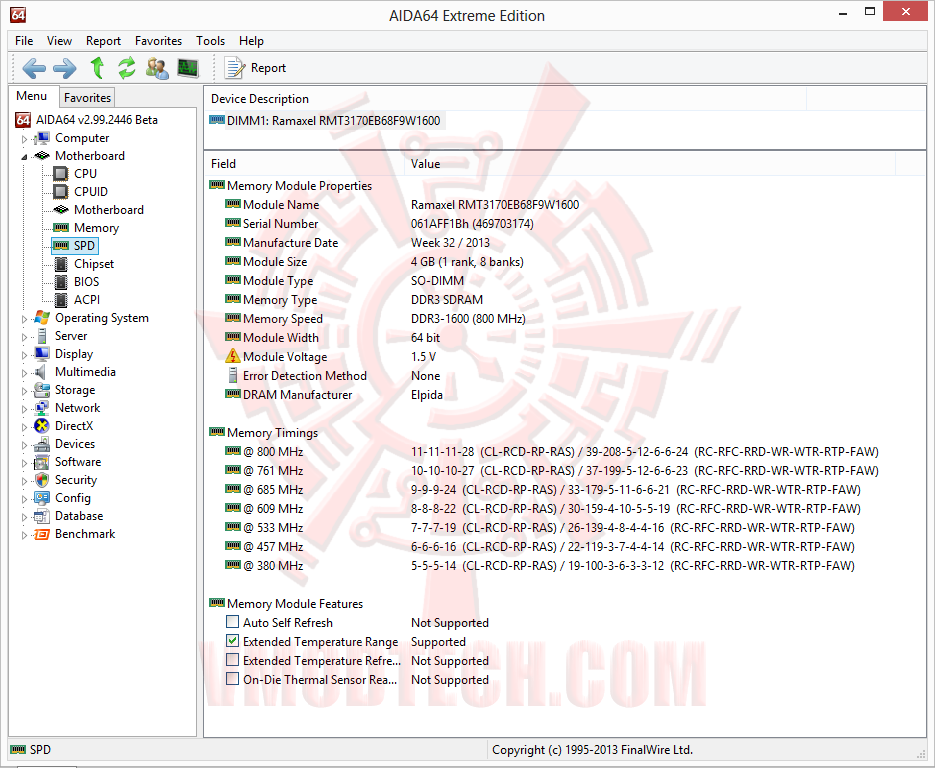Expand the Computer tree node

click(x=24, y=139)
